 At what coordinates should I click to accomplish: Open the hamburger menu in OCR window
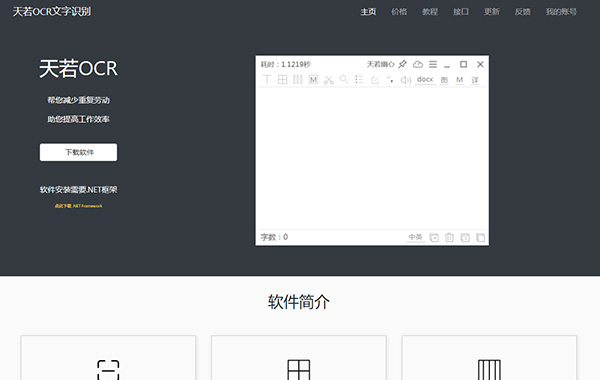click(x=433, y=64)
